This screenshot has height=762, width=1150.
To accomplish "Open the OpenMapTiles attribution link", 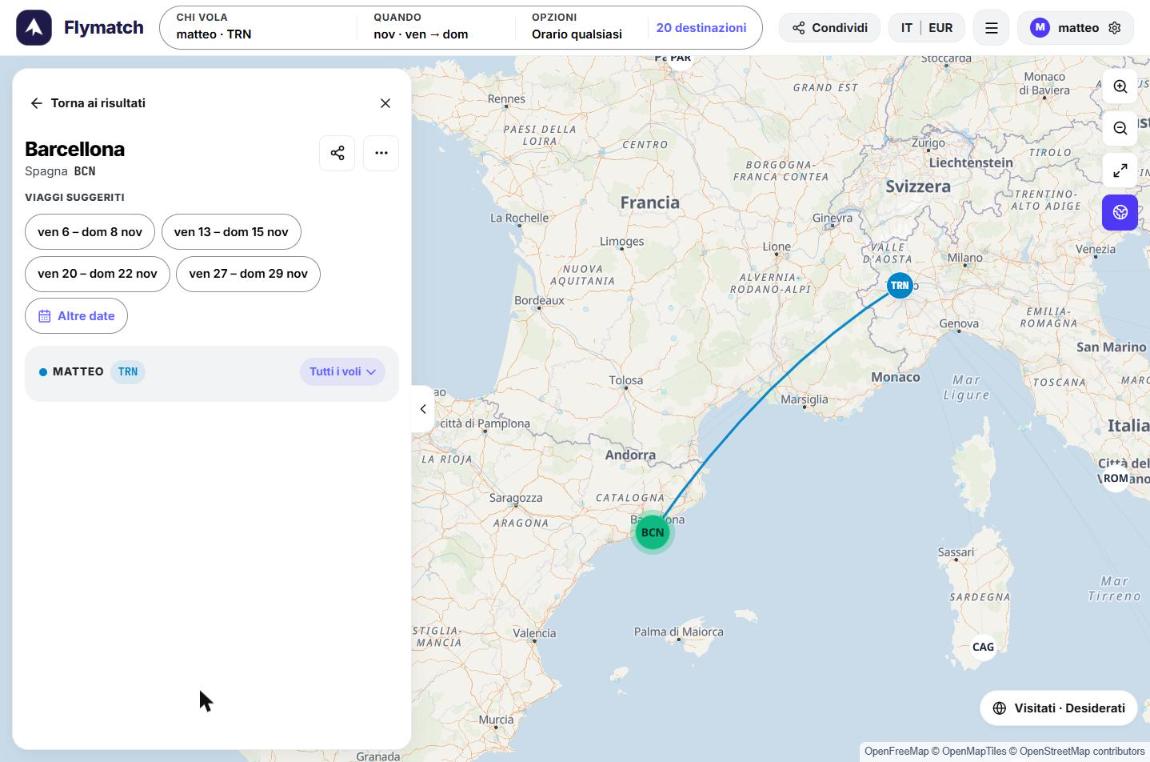I will click(x=974, y=751).
